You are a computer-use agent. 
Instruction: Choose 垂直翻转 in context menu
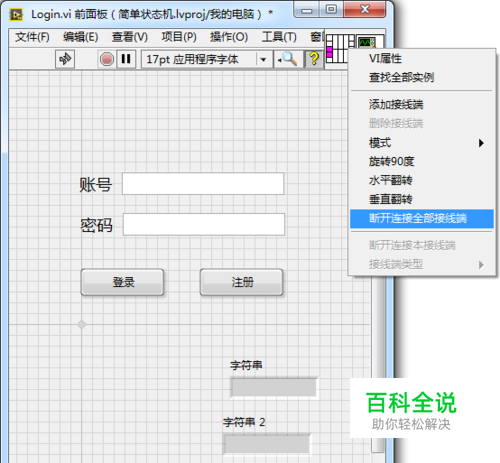tap(421, 199)
